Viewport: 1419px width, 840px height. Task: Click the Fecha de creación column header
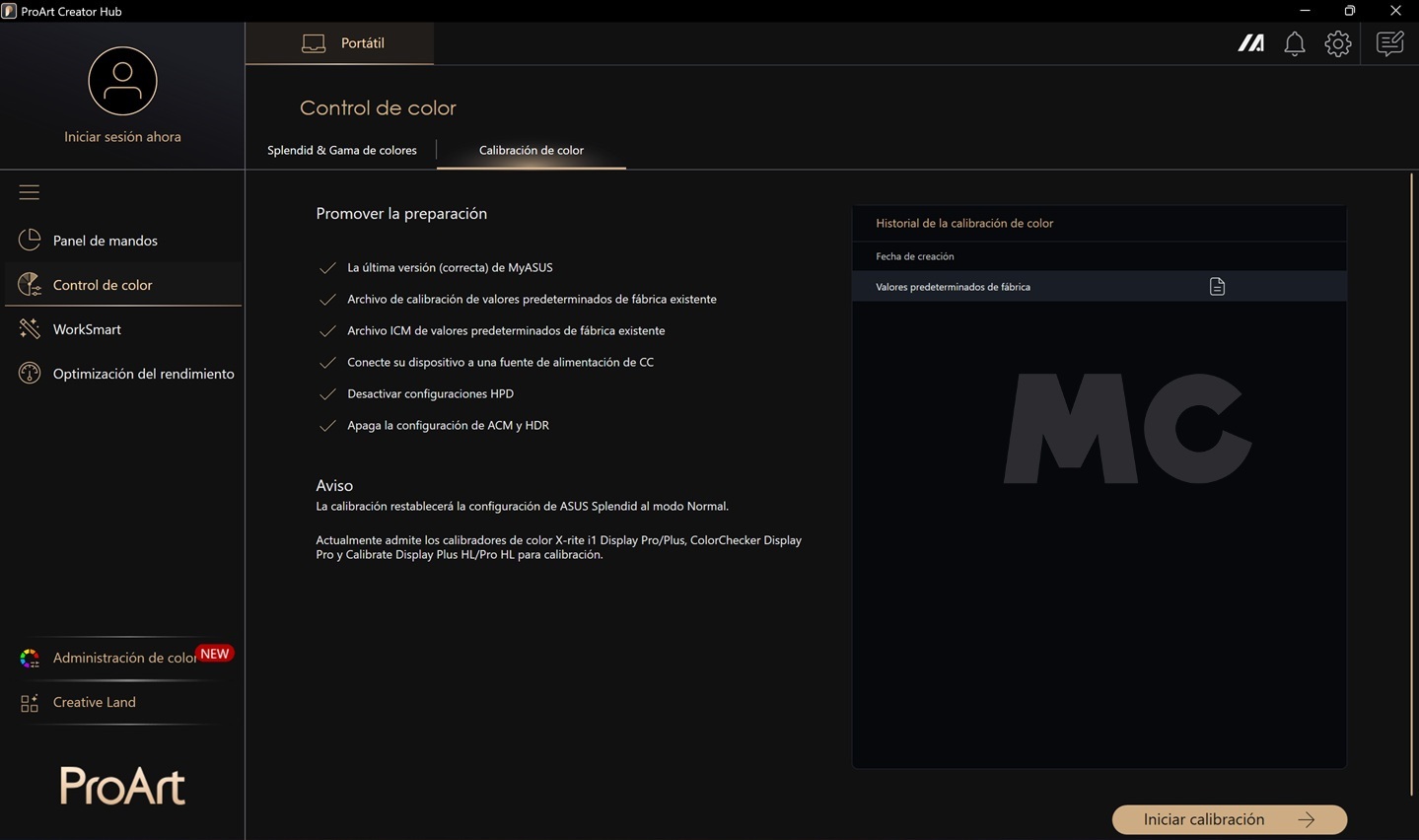pos(915,256)
